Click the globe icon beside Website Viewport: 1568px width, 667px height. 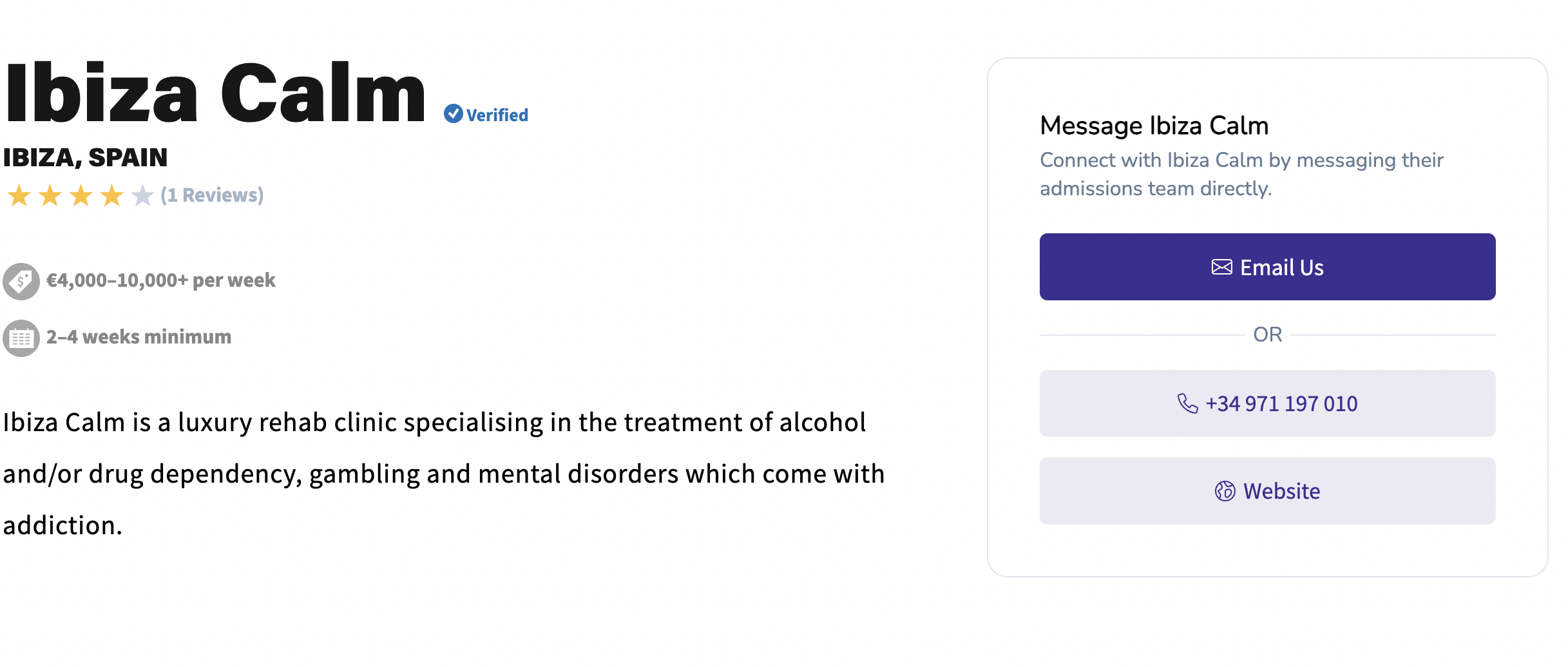pos(1225,491)
